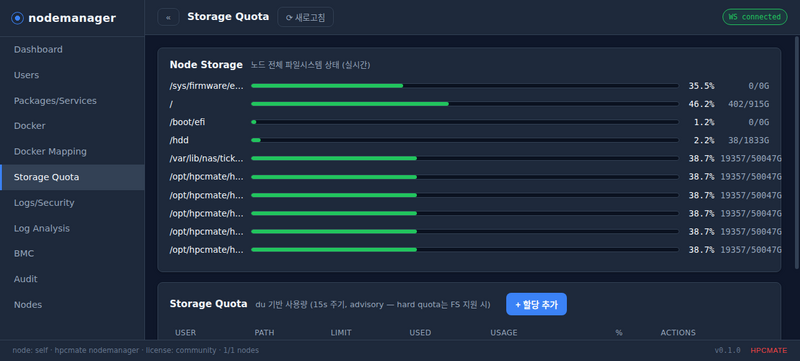Open the Docker Mapping page

click(72, 151)
